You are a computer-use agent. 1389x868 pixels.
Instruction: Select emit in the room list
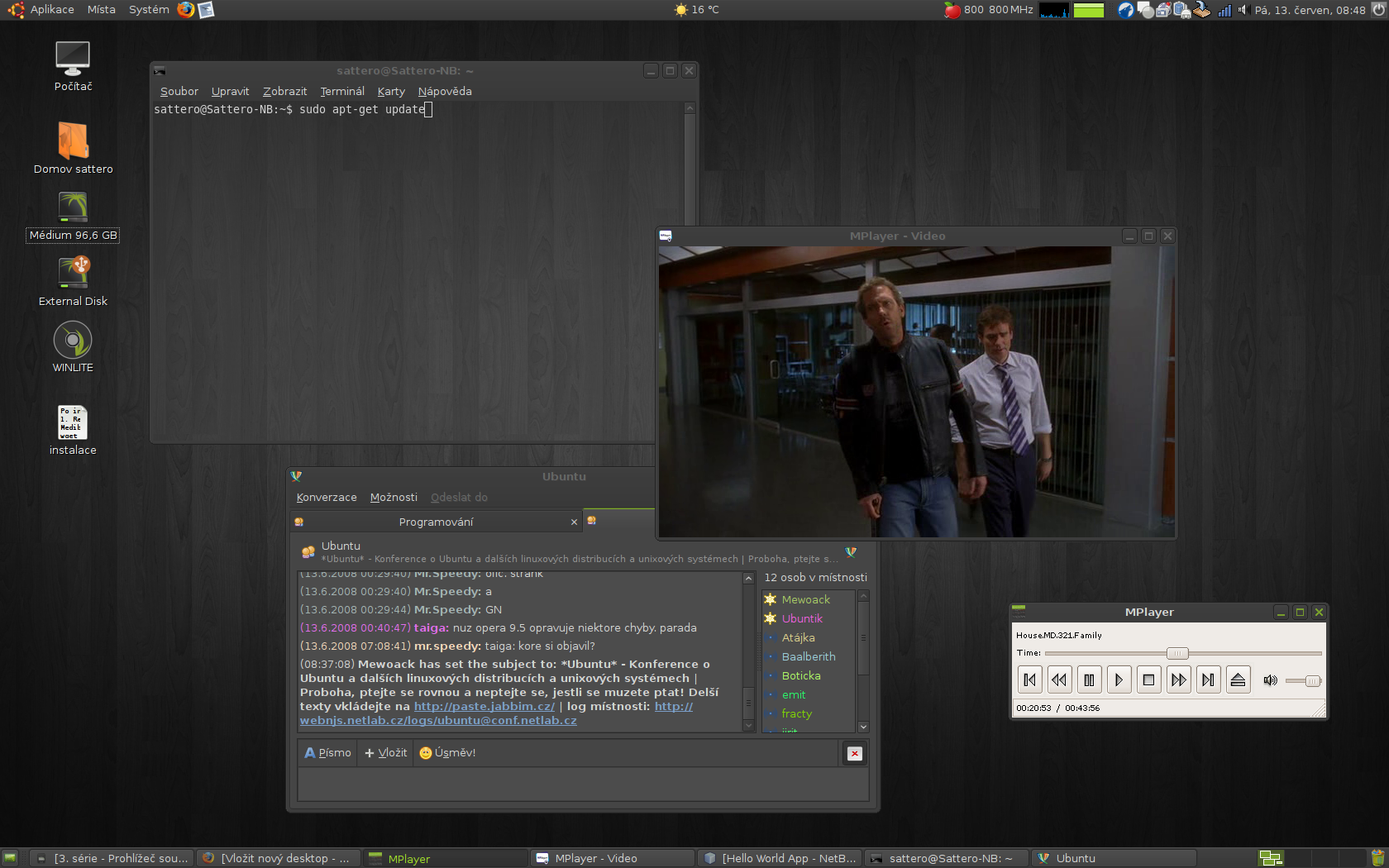794,694
